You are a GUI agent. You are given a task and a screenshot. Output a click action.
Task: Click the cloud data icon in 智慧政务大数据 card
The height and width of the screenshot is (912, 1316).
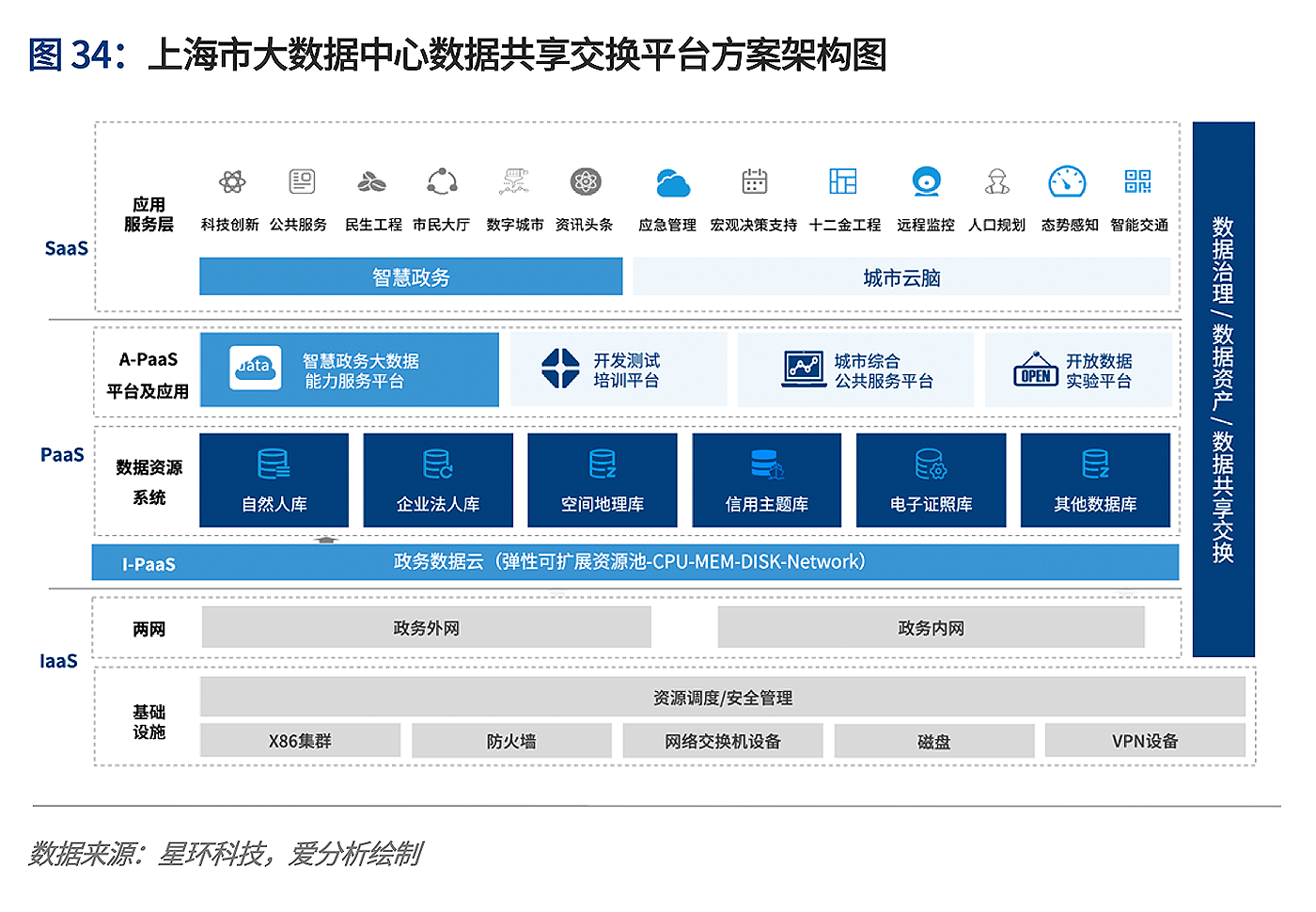click(255, 368)
